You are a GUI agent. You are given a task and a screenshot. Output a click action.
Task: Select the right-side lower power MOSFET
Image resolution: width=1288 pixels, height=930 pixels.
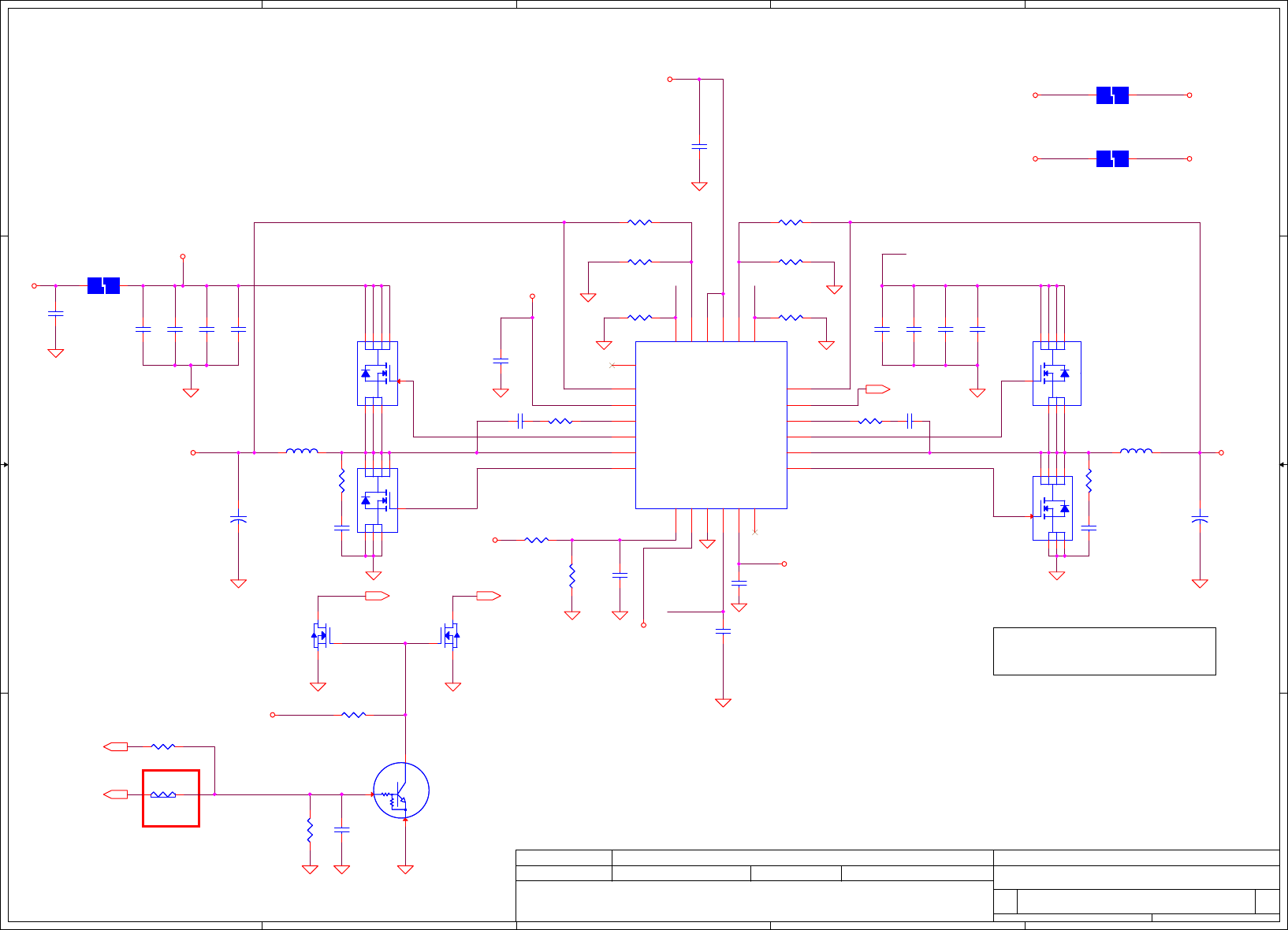point(1052,508)
